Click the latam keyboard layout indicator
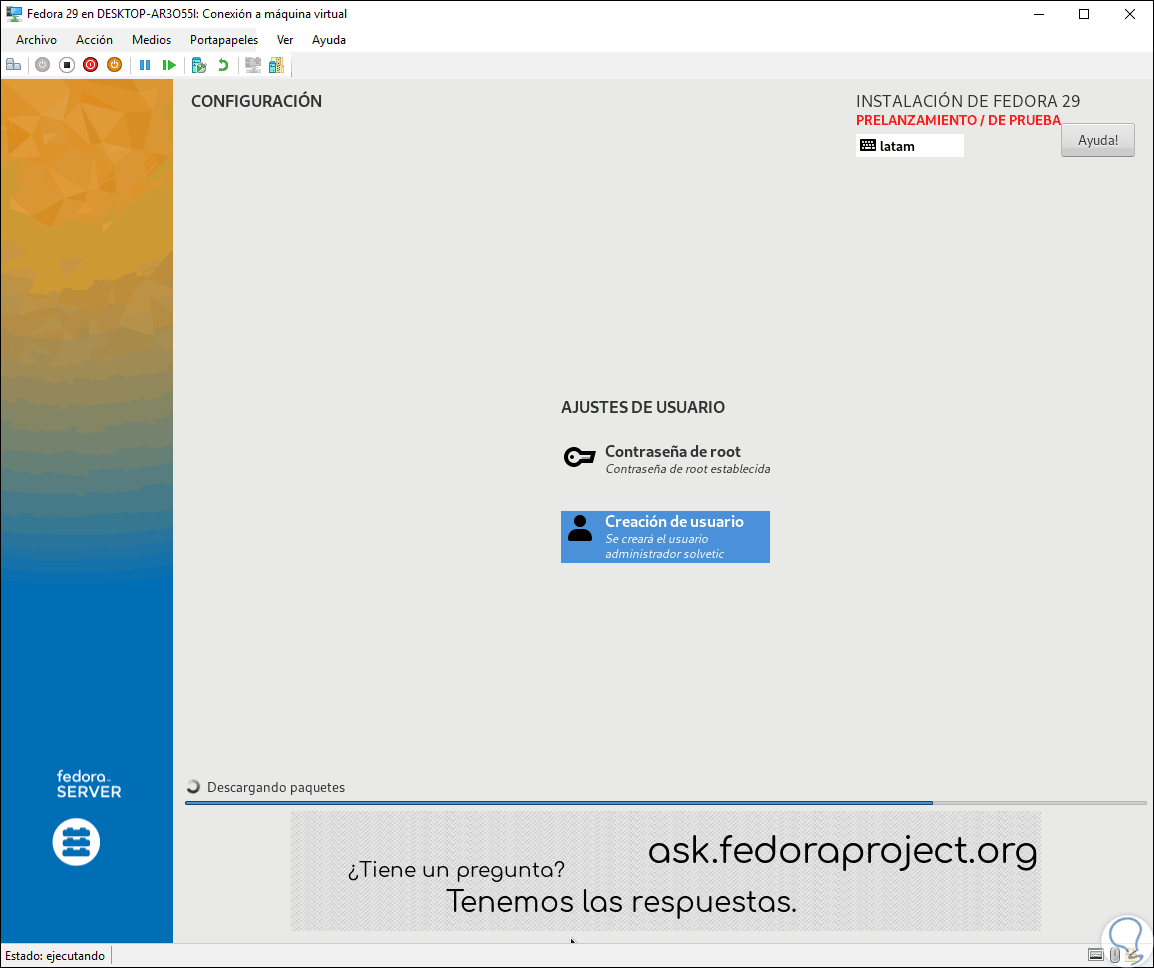 coord(910,146)
